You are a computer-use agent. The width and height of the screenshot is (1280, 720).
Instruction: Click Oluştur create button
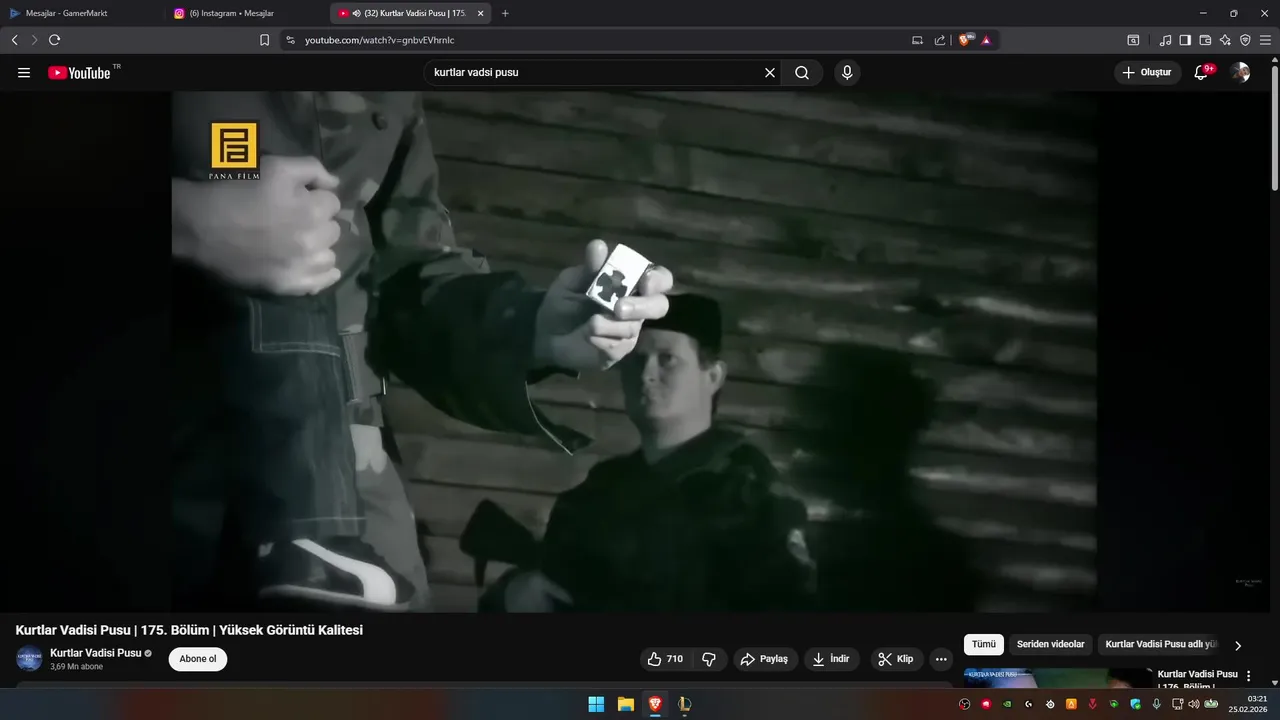pyautogui.click(x=1147, y=72)
